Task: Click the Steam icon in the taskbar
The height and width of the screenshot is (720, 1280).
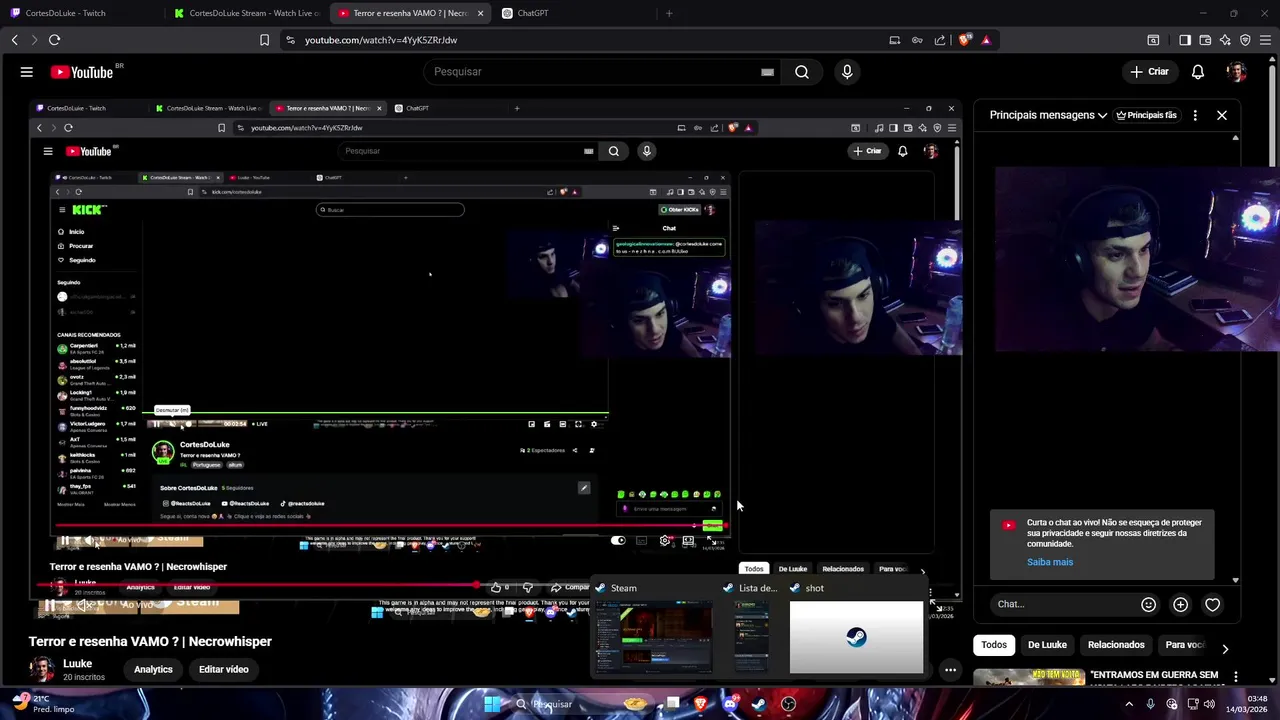Action: point(759,704)
